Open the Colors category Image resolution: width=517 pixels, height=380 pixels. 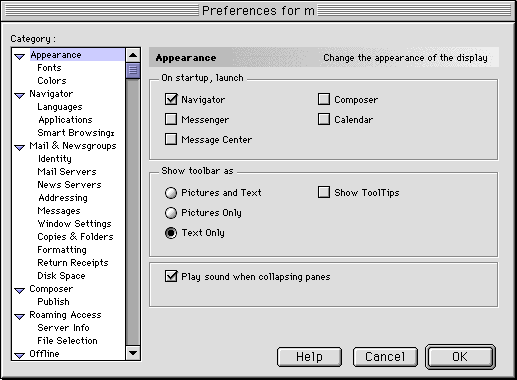[52, 81]
